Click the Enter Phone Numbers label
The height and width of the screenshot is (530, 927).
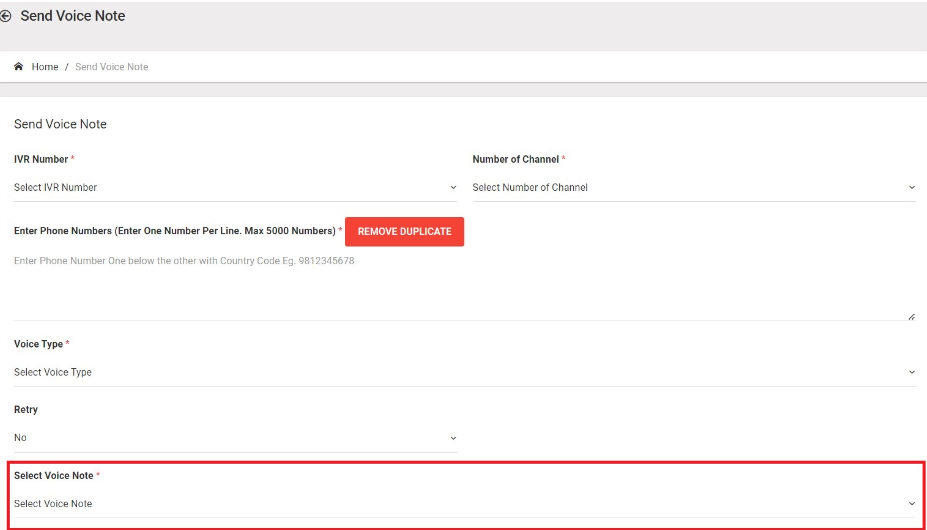(x=175, y=231)
